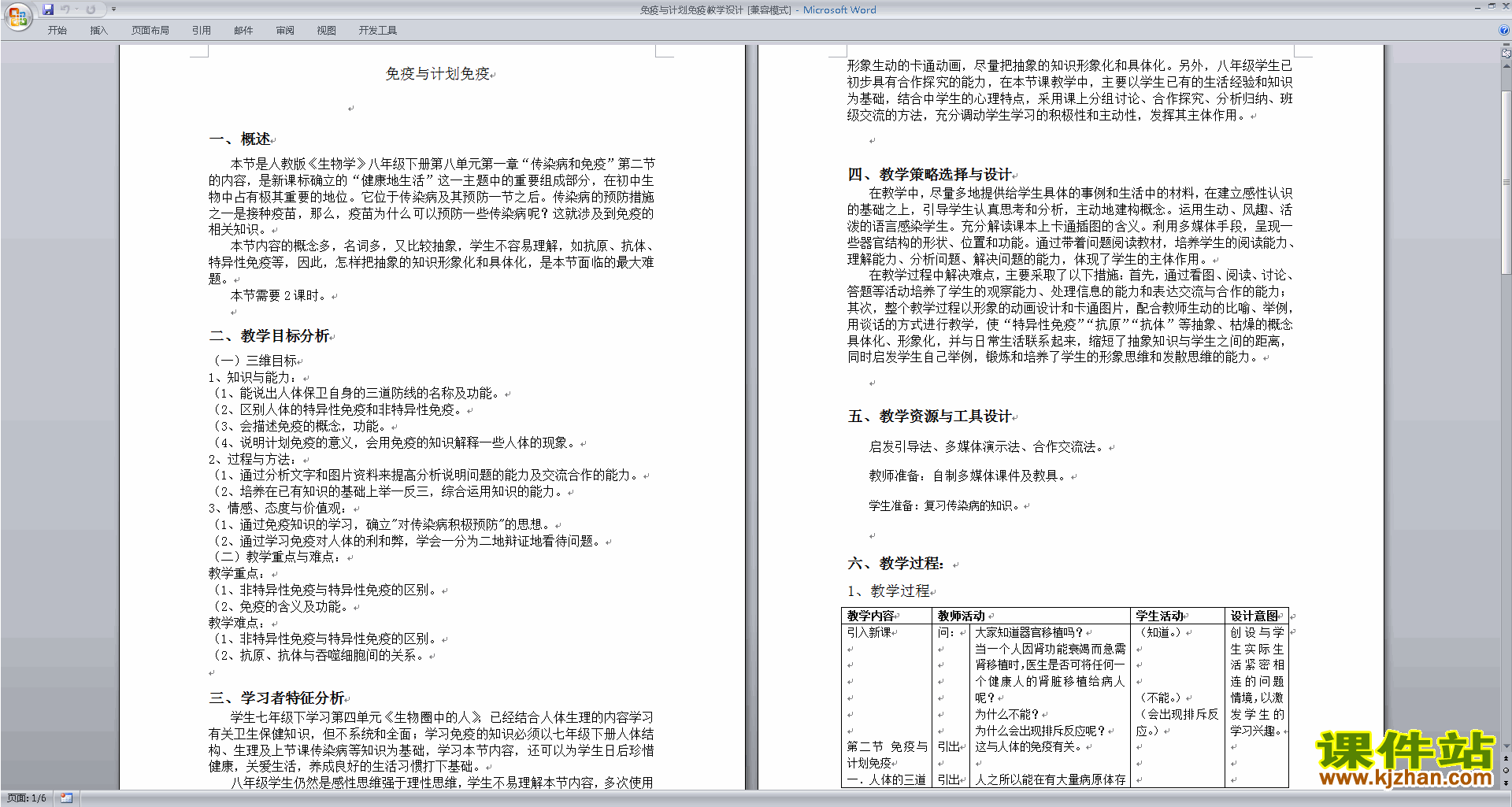Click line 教师准备：自制多媒体课件及教具。
The image size is (1512, 807).
(969, 476)
